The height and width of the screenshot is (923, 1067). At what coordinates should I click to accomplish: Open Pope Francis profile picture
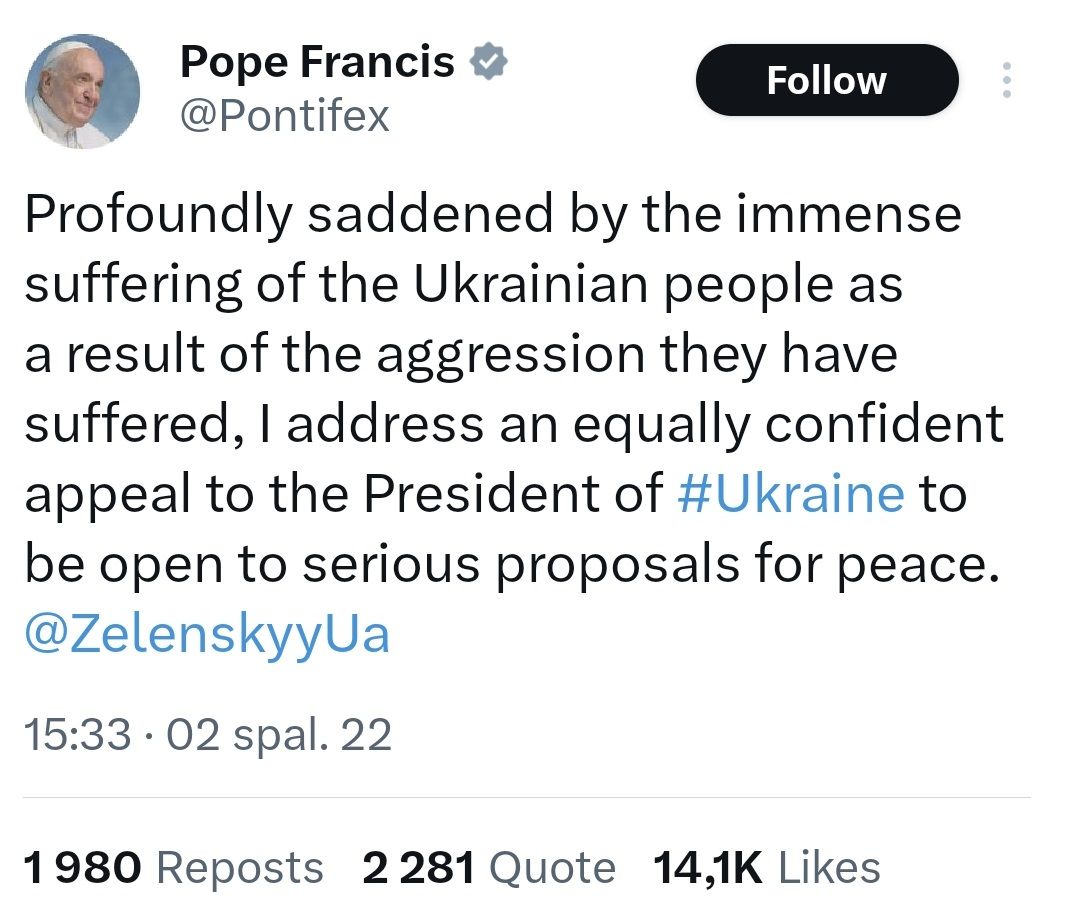pyautogui.click(x=81, y=92)
